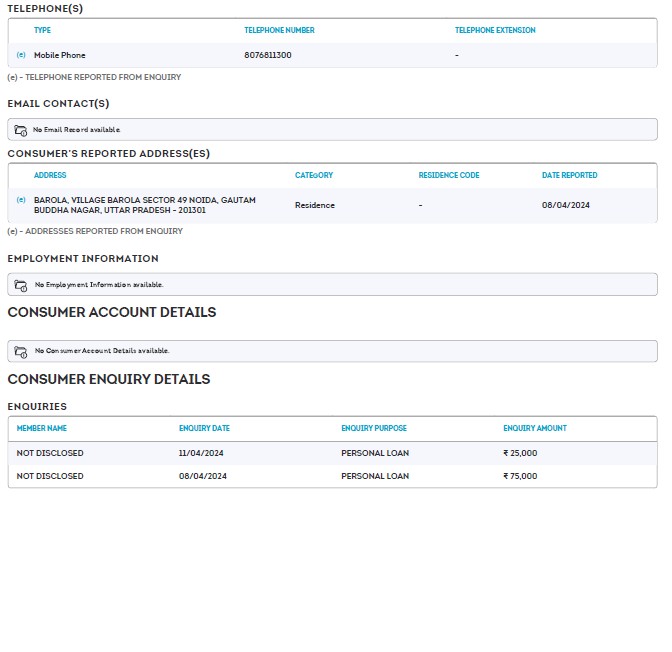Click the ENQUIRY AMOUNT column header
672x652 pixels.
pyautogui.click(x=535, y=428)
